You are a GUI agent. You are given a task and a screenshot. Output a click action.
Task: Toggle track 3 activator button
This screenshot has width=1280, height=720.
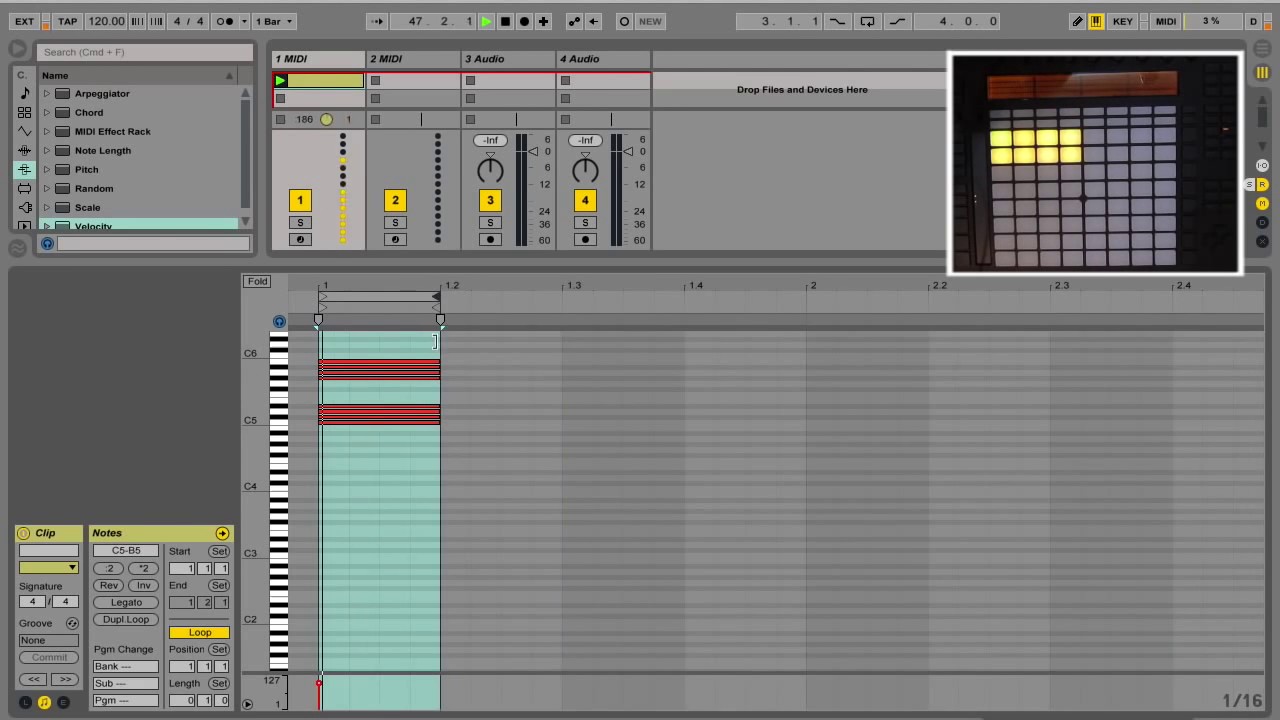pos(490,200)
